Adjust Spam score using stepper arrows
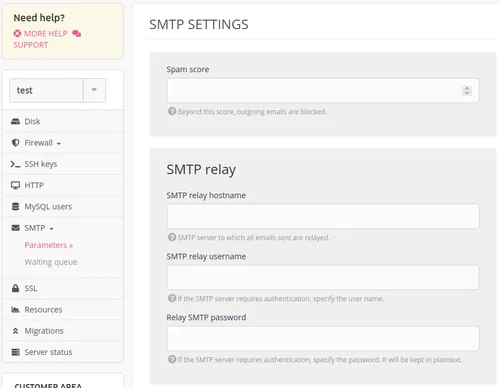The image size is (500, 388). pyautogui.click(x=467, y=90)
